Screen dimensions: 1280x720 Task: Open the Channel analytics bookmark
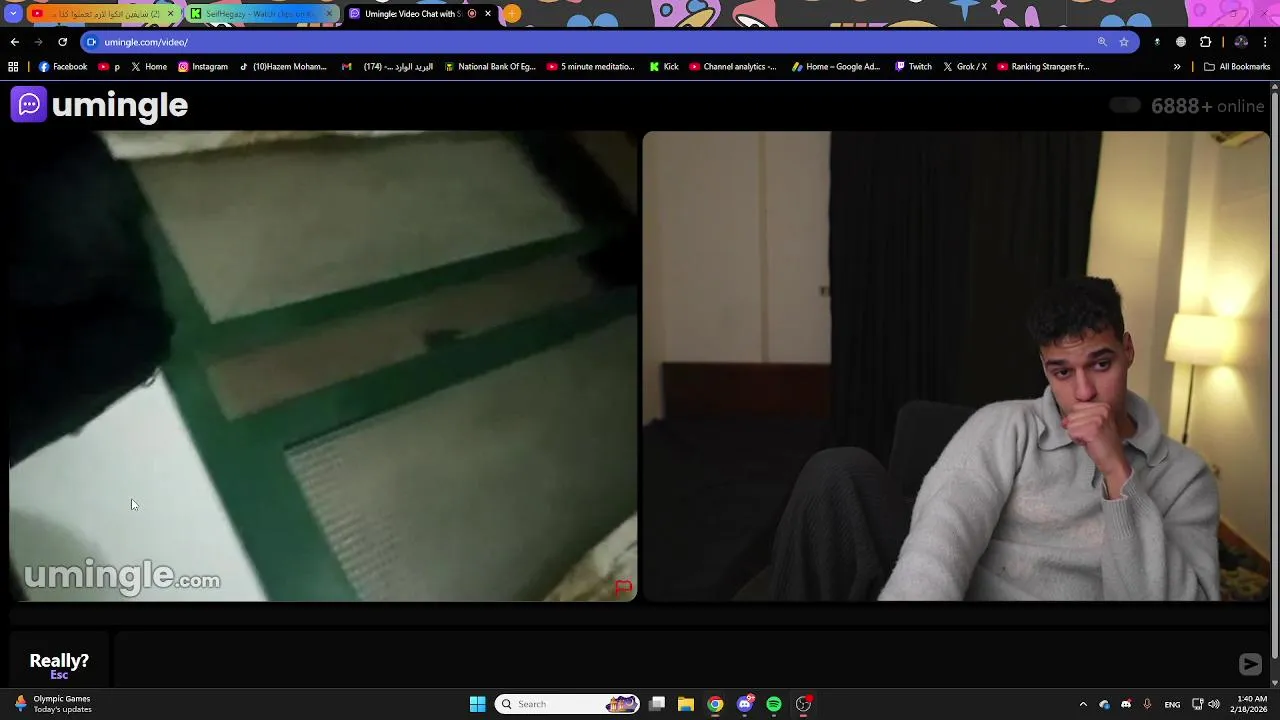pos(733,67)
